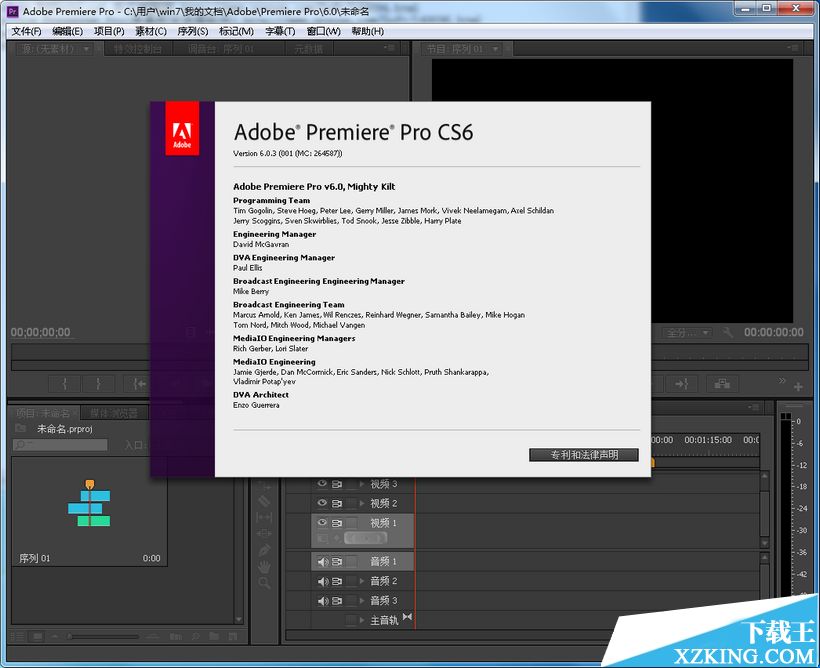
Task: Open the 帮助(H) menu
Action: click(x=368, y=31)
